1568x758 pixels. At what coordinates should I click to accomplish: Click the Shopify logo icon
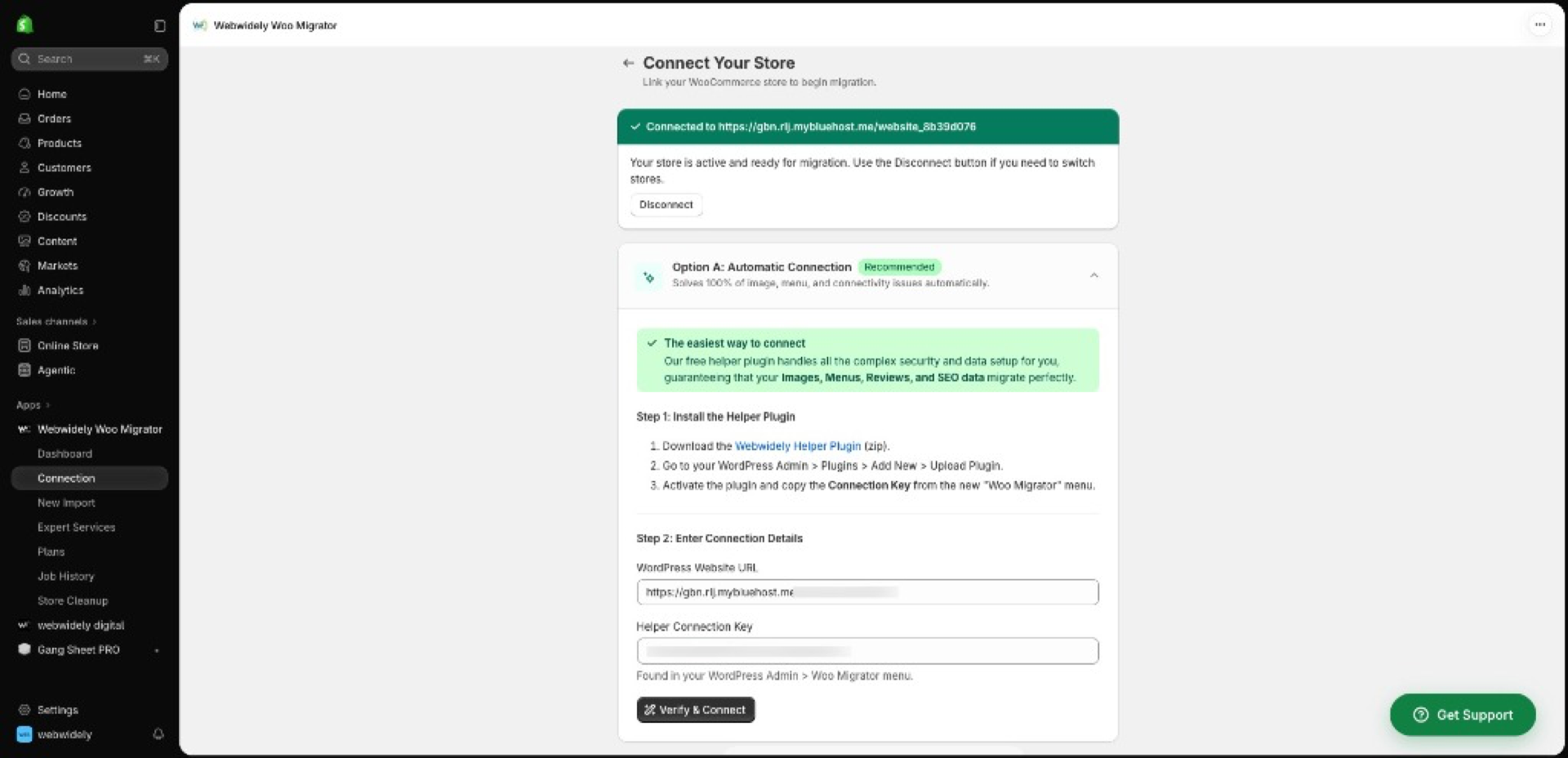[x=24, y=25]
